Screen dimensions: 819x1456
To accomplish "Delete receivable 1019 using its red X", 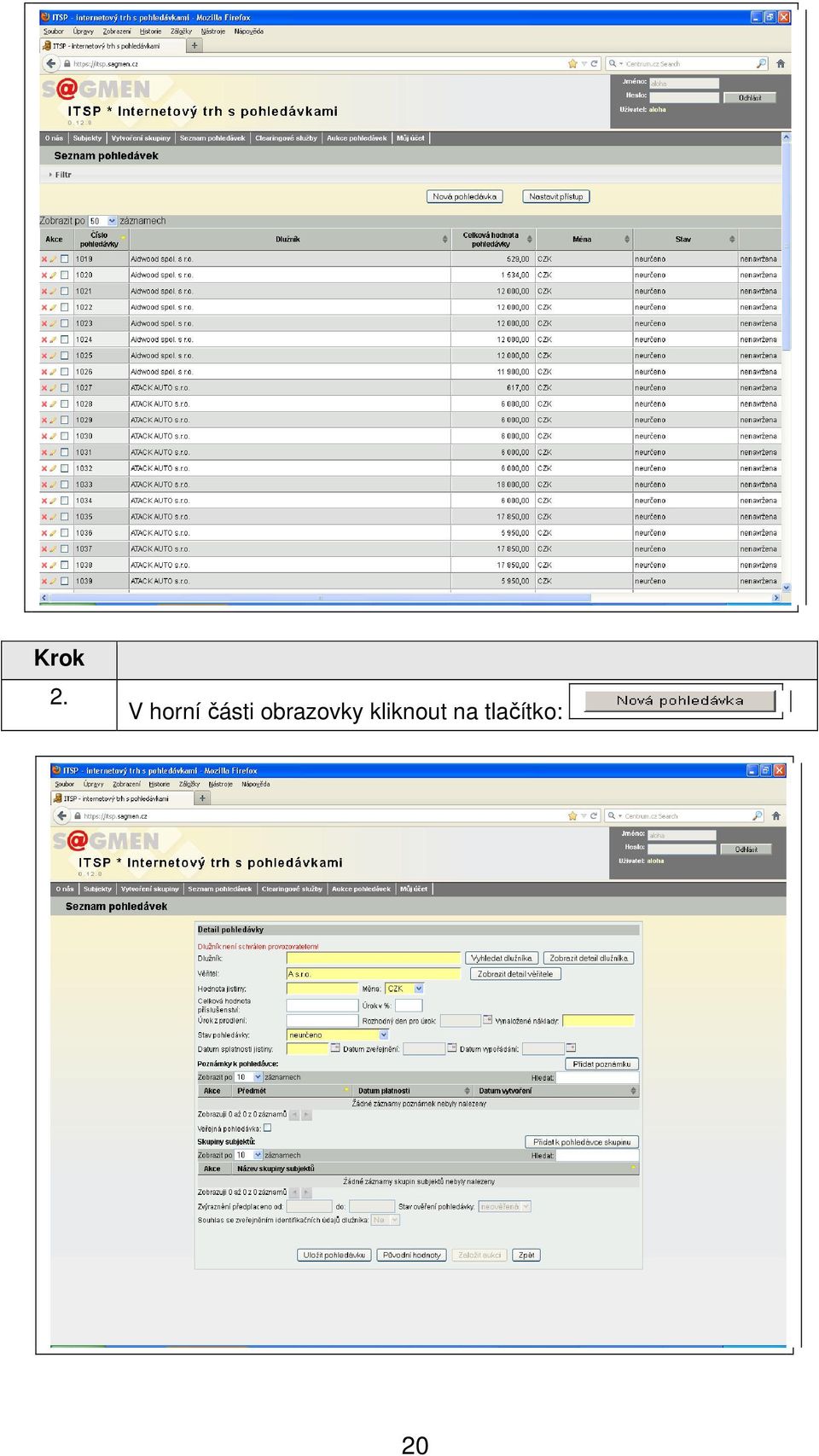I will pos(44,259).
